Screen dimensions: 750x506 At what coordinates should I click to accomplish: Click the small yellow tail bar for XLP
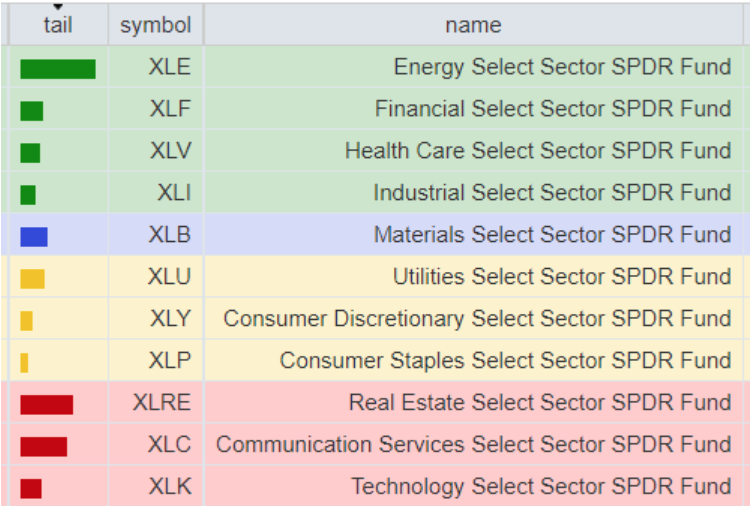click(24, 362)
